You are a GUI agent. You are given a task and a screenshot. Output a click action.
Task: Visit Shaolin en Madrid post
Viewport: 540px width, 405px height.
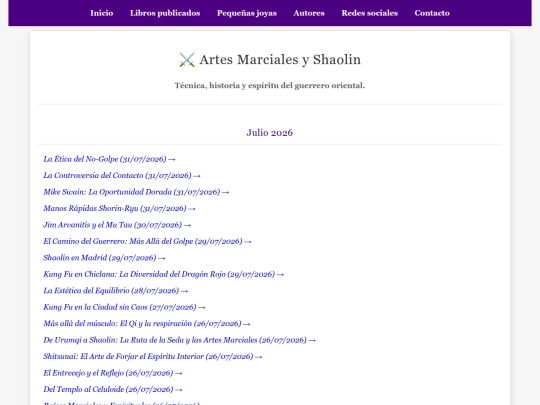coord(104,258)
